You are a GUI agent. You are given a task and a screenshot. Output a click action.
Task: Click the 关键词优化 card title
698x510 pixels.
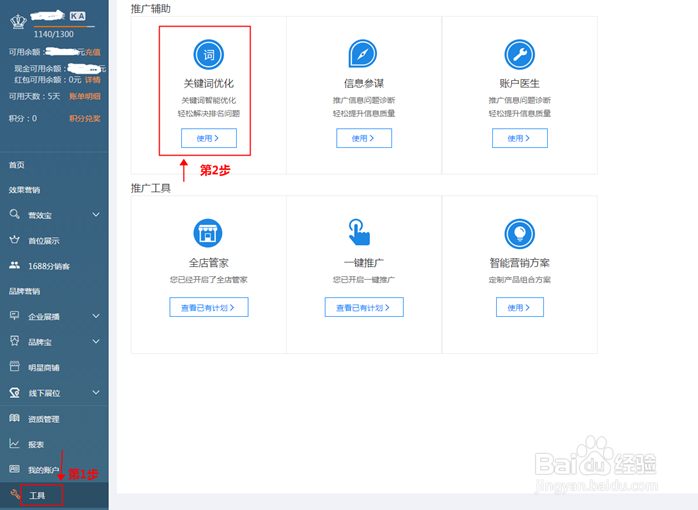tap(209, 83)
